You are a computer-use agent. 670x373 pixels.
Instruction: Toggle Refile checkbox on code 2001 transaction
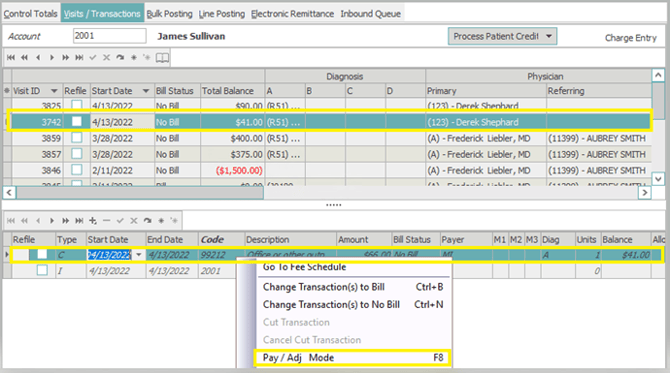[x=42, y=270]
